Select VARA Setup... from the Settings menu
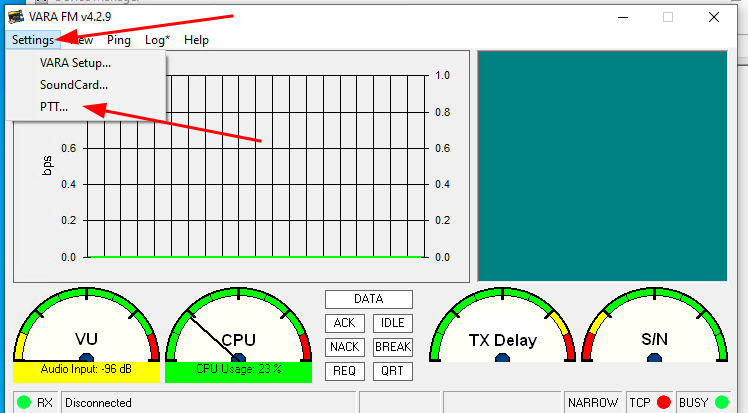The width and height of the screenshot is (748, 413). pos(75,63)
